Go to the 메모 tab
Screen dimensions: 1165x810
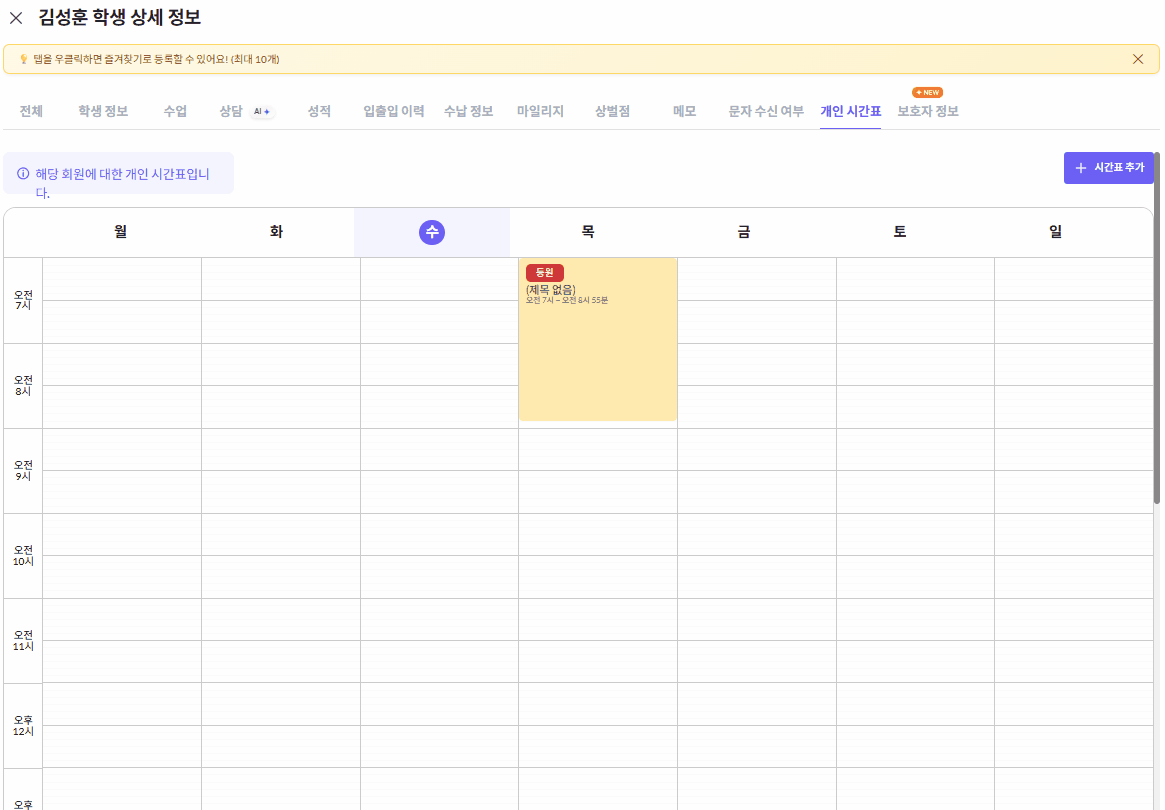(x=684, y=111)
